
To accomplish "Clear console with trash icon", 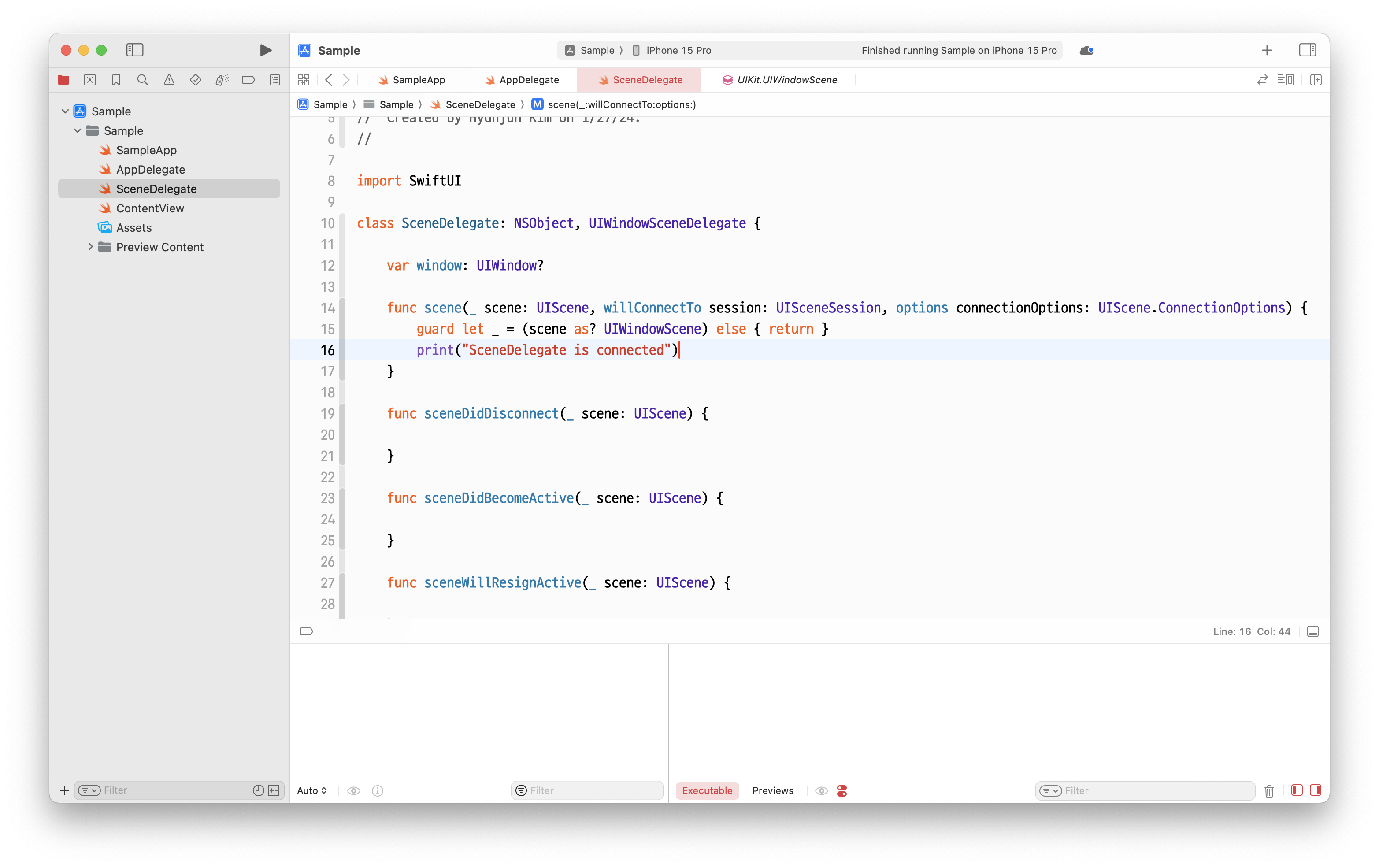I will [x=1269, y=791].
